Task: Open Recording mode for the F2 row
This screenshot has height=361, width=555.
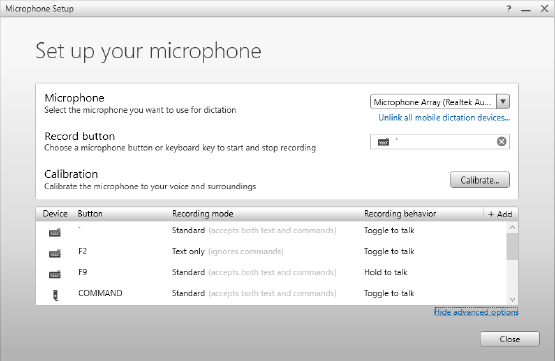Action: click(x=228, y=251)
